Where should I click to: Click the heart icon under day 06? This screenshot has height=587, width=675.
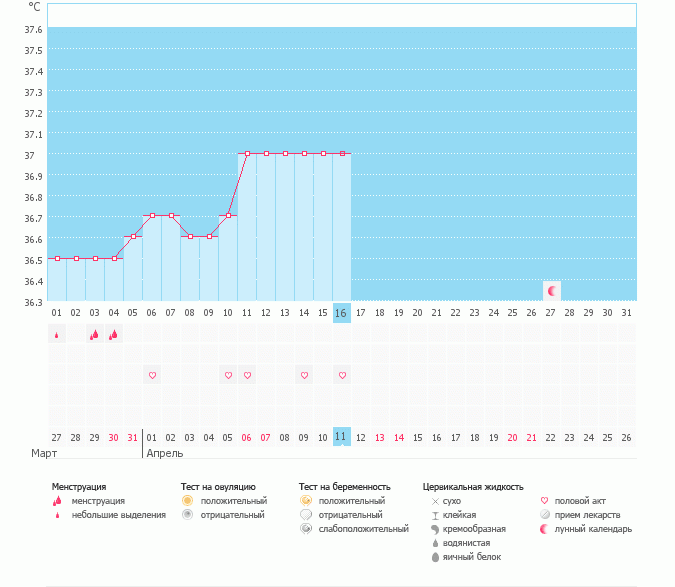click(x=153, y=375)
